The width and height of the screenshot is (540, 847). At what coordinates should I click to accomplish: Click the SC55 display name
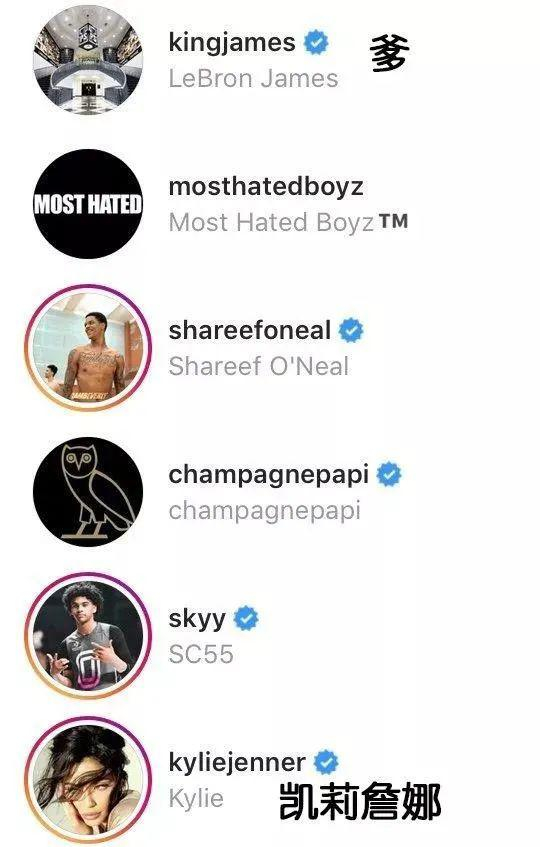(201, 654)
